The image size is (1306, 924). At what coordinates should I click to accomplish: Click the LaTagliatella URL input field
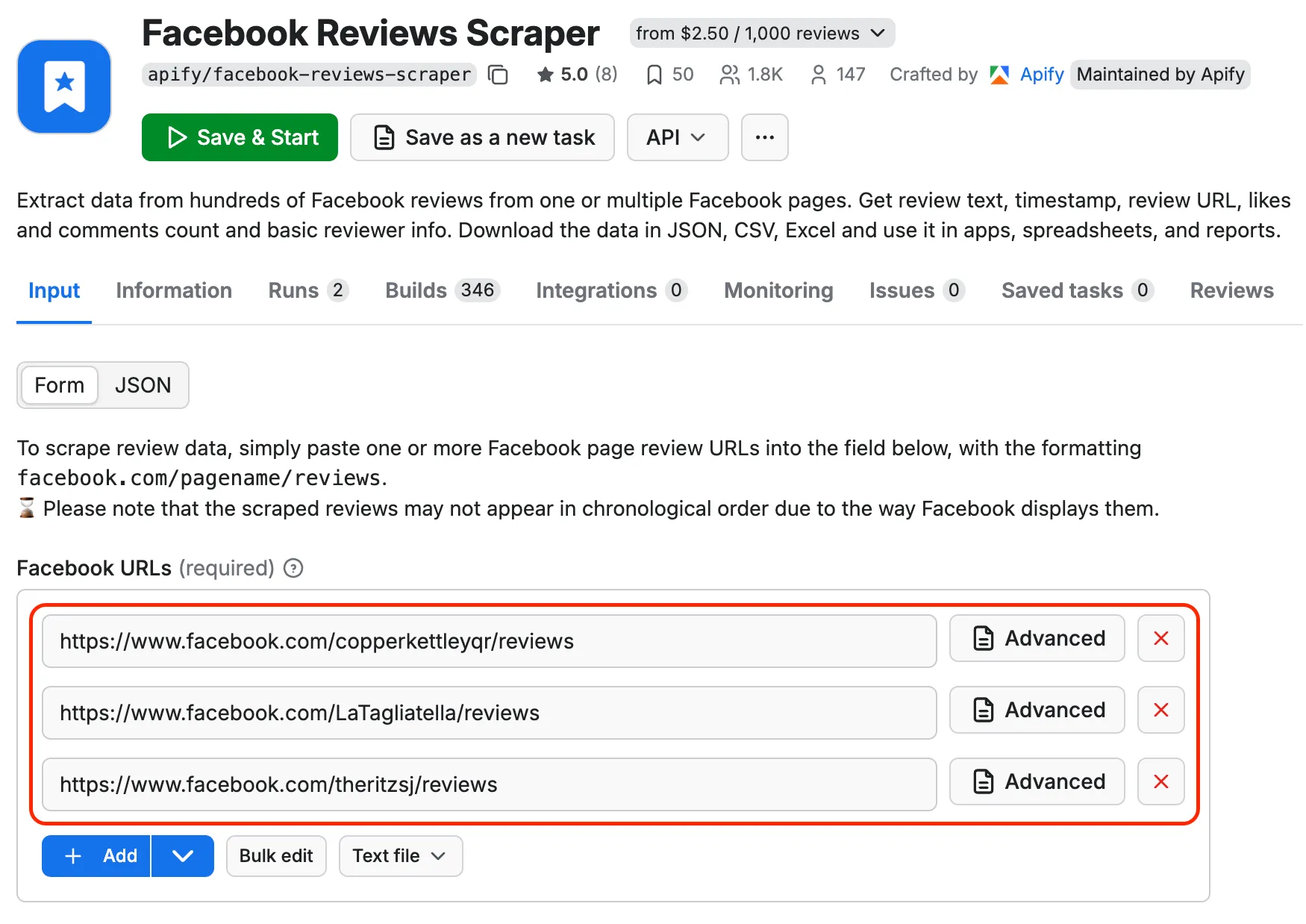489,713
